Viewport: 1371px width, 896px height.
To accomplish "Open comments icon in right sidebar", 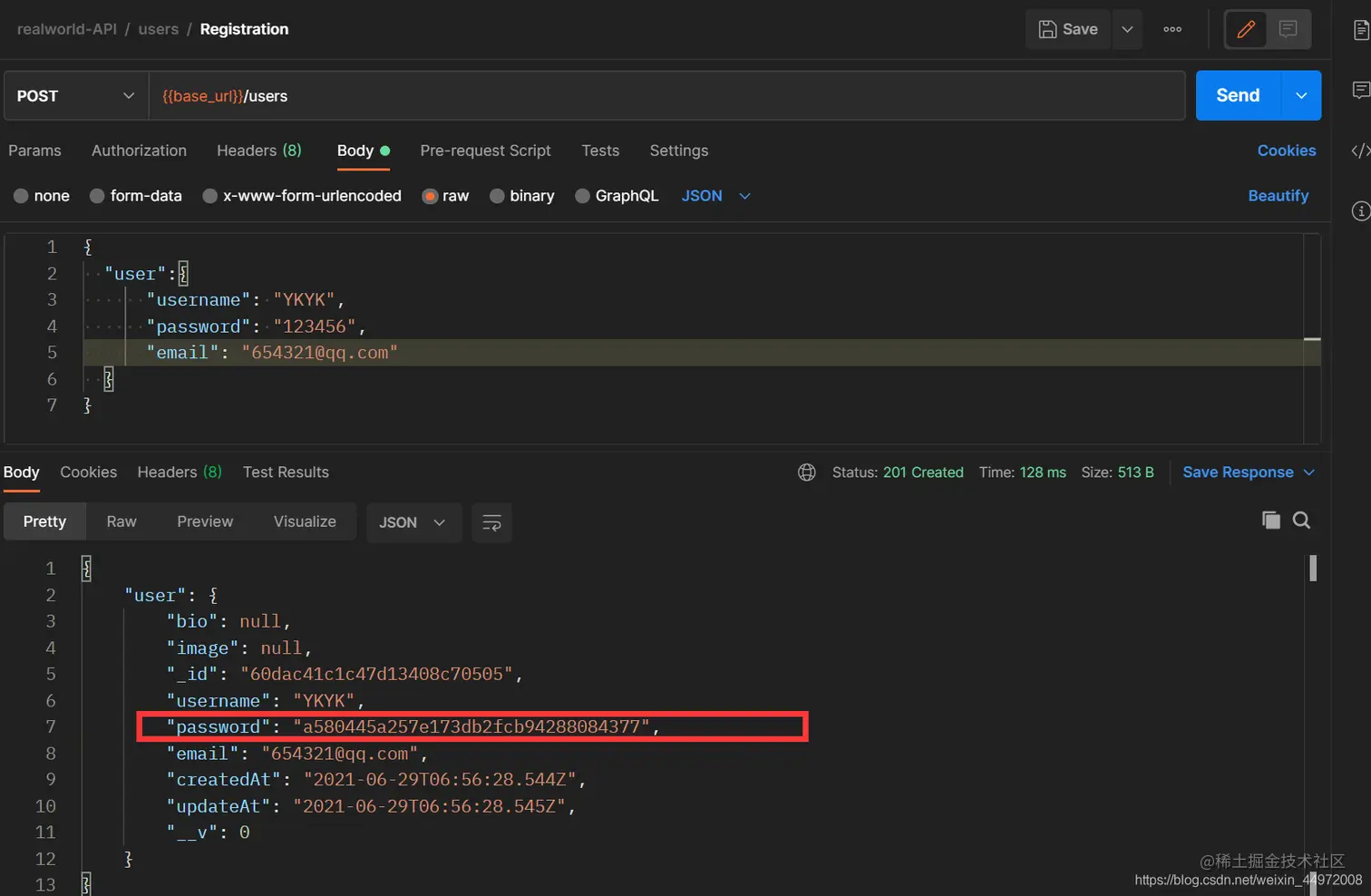I will [1360, 90].
